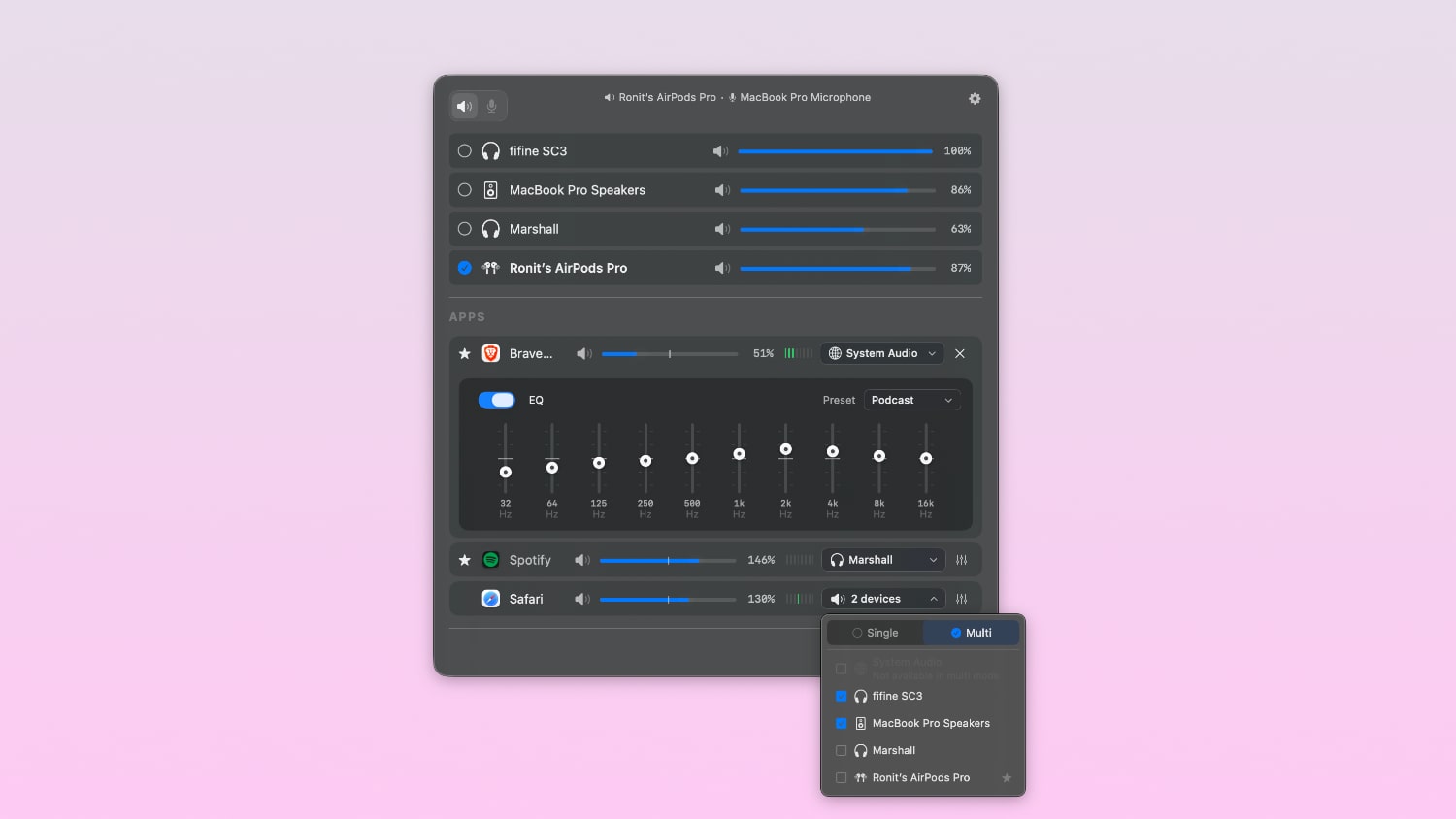Screen dimensions: 1456x819
Task: Unfavorite Spotify with the star icon
Action: 465,560
